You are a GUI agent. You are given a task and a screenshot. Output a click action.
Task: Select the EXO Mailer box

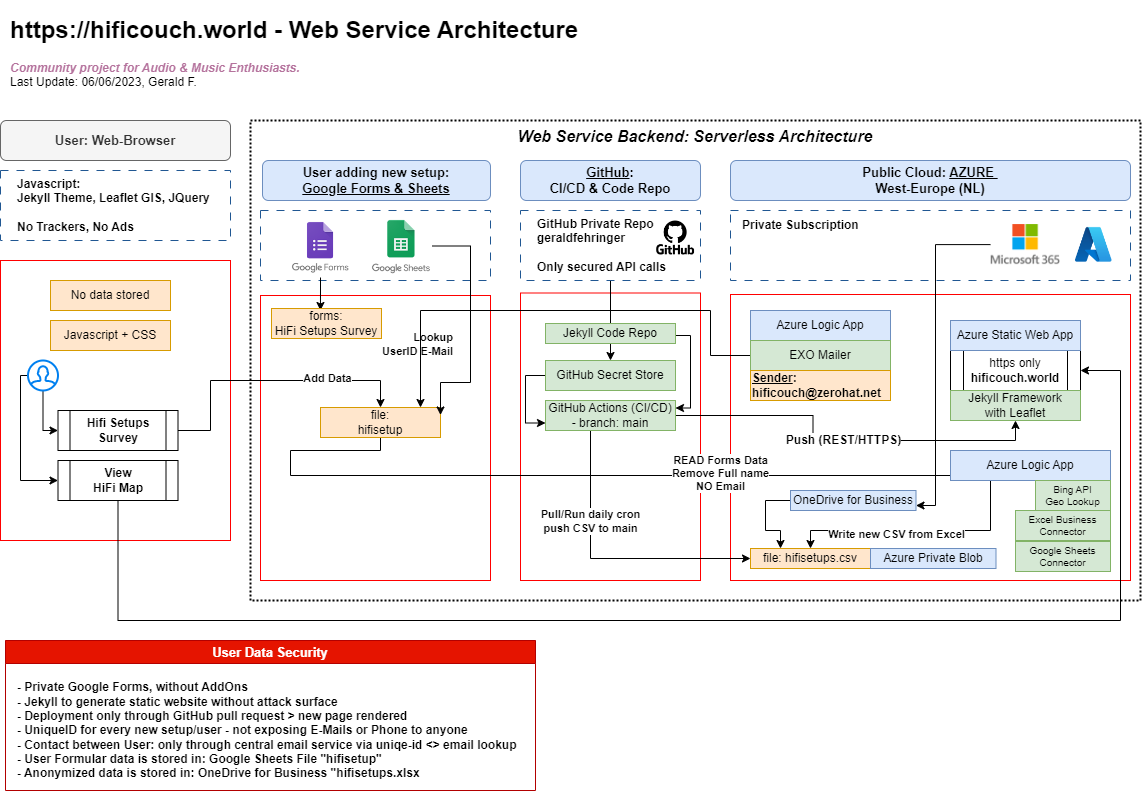click(820, 355)
